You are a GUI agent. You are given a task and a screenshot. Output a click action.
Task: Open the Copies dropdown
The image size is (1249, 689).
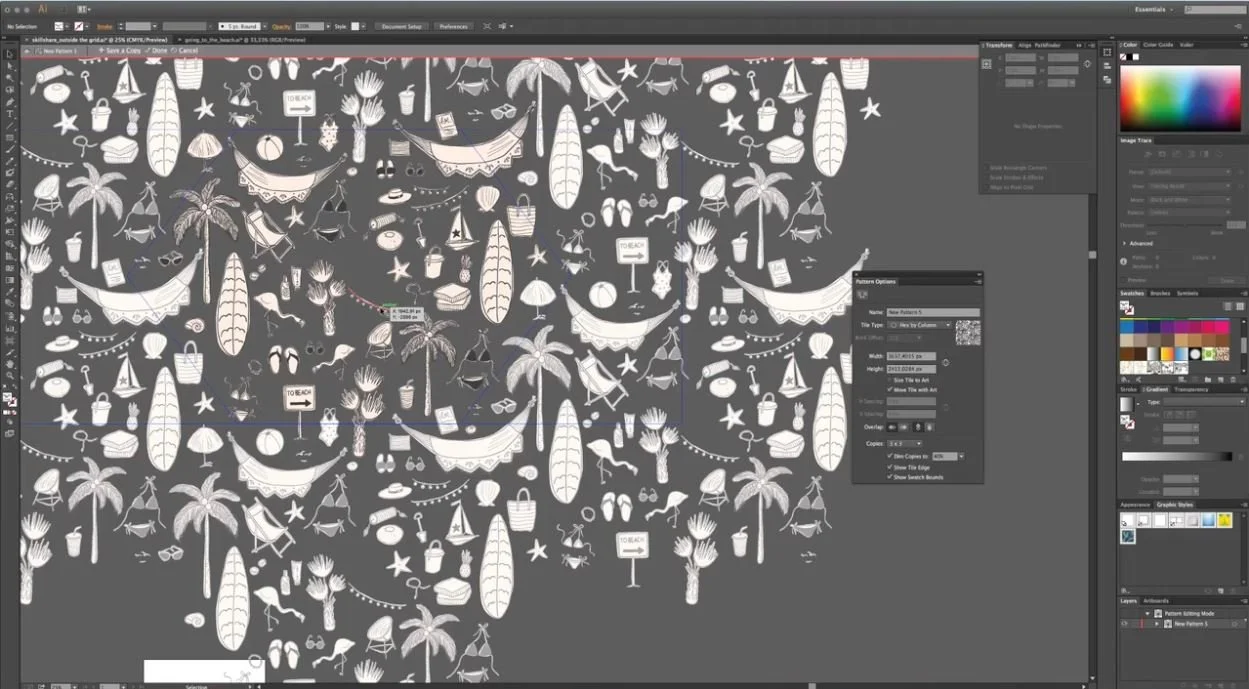click(x=904, y=444)
